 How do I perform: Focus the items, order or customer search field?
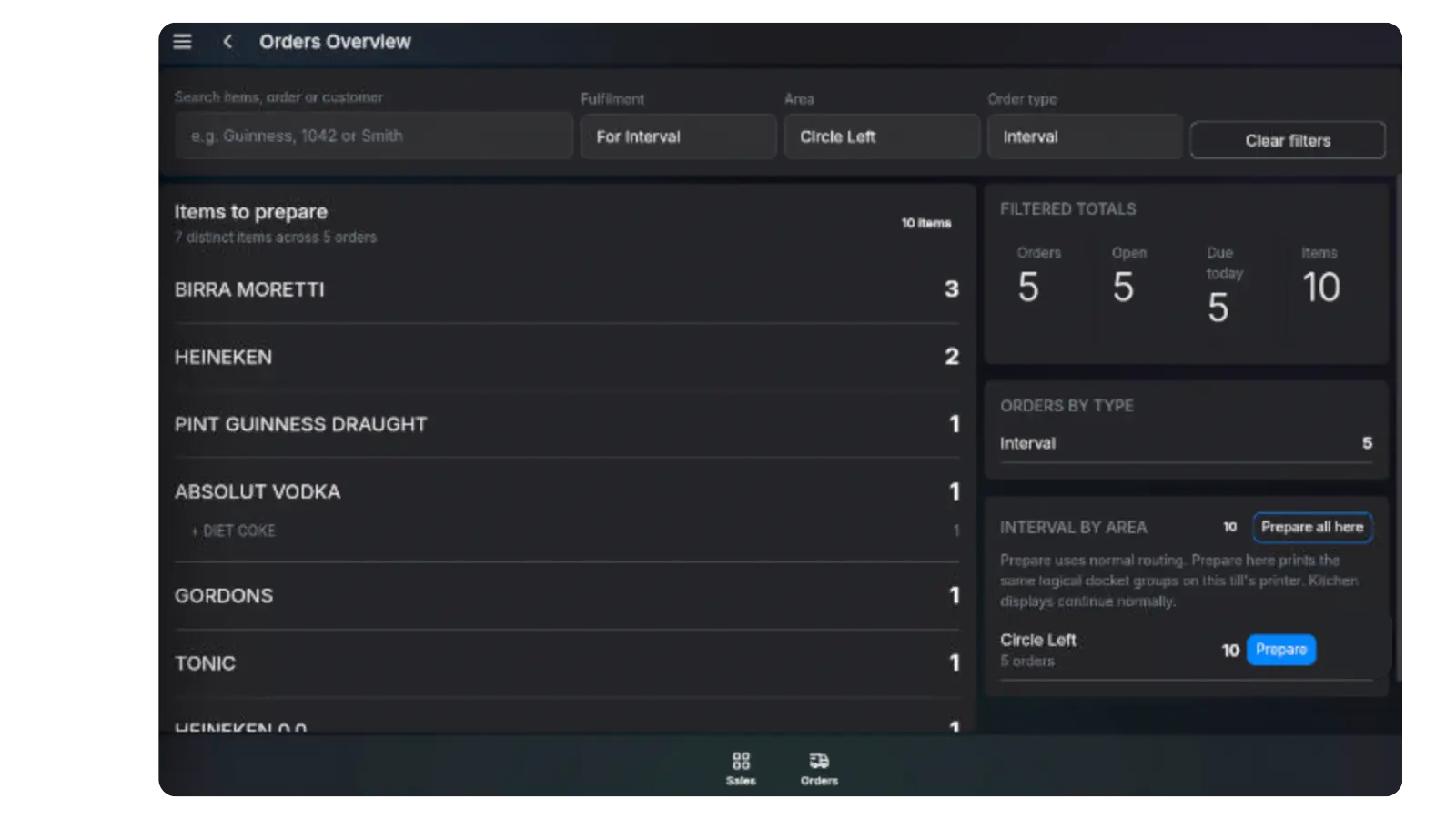point(374,136)
